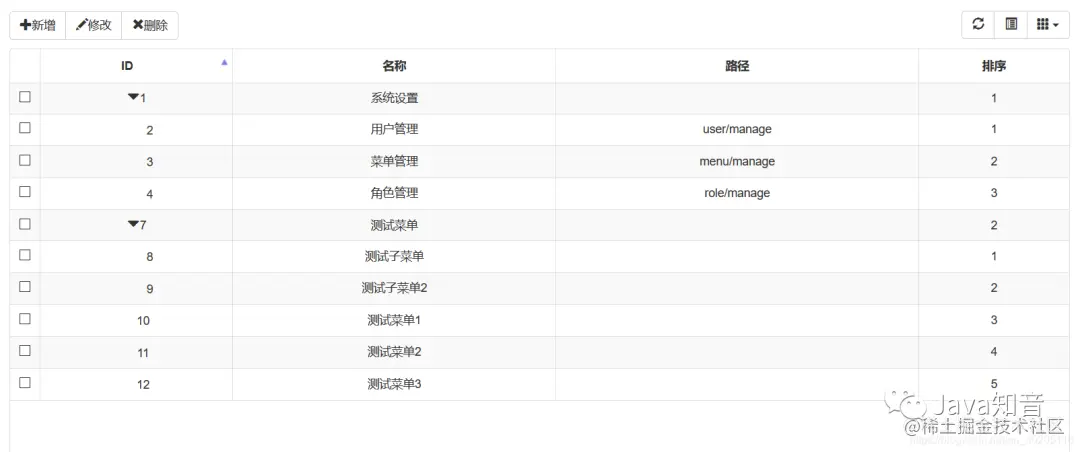
Task: Select the 菜单管理 name cell
Action: 394,162
